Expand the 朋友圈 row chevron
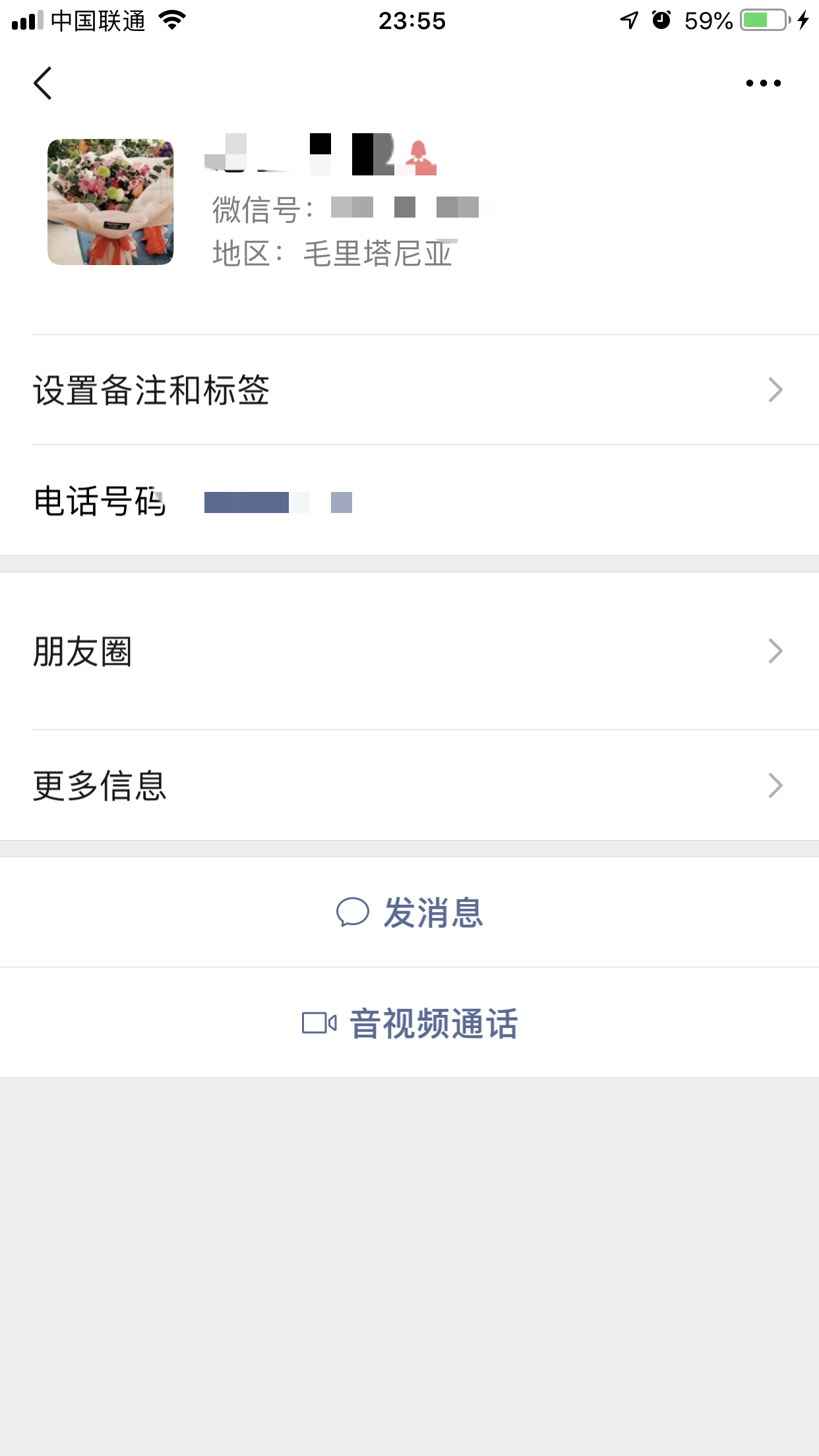Viewport: 819px width, 1456px height. click(775, 651)
